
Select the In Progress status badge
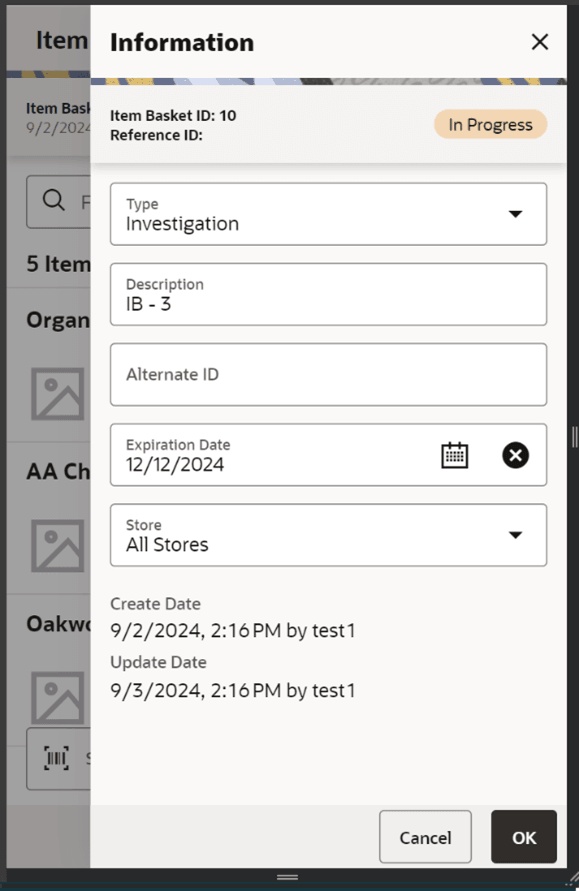[x=490, y=124]
